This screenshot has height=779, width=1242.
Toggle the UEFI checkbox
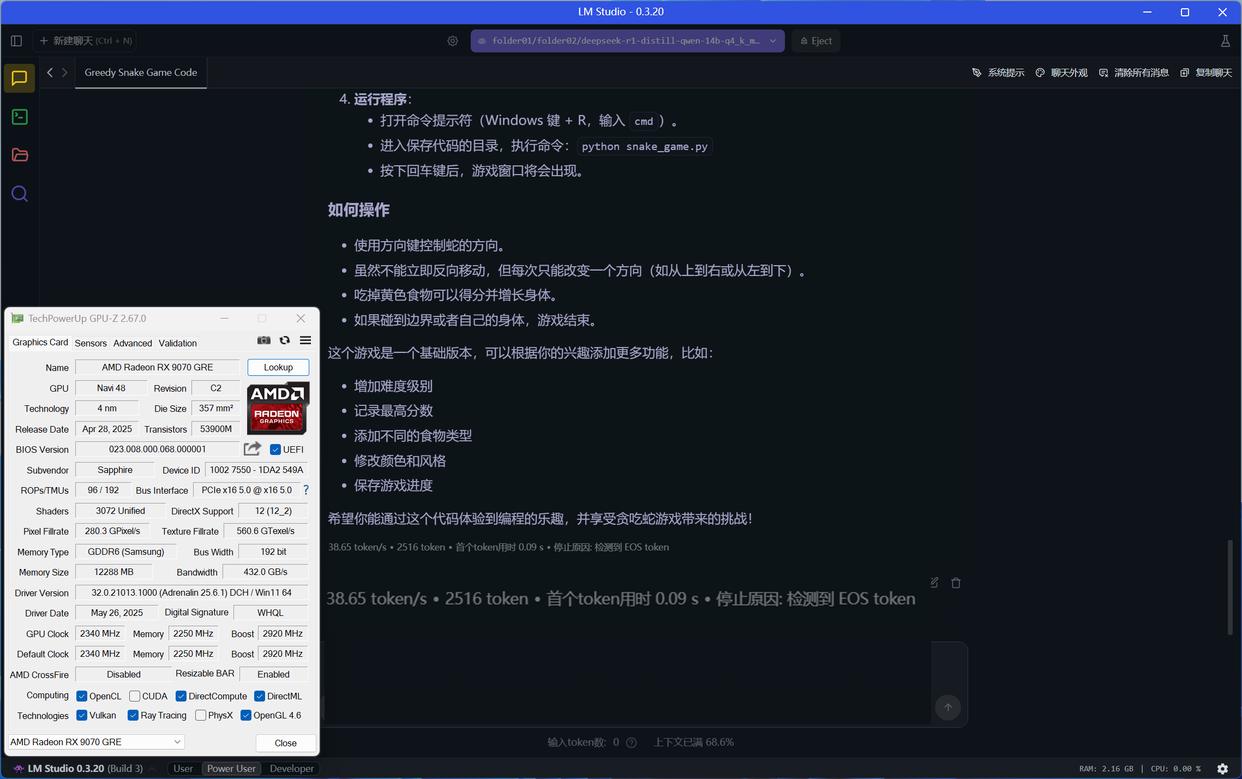pos(275,449)
